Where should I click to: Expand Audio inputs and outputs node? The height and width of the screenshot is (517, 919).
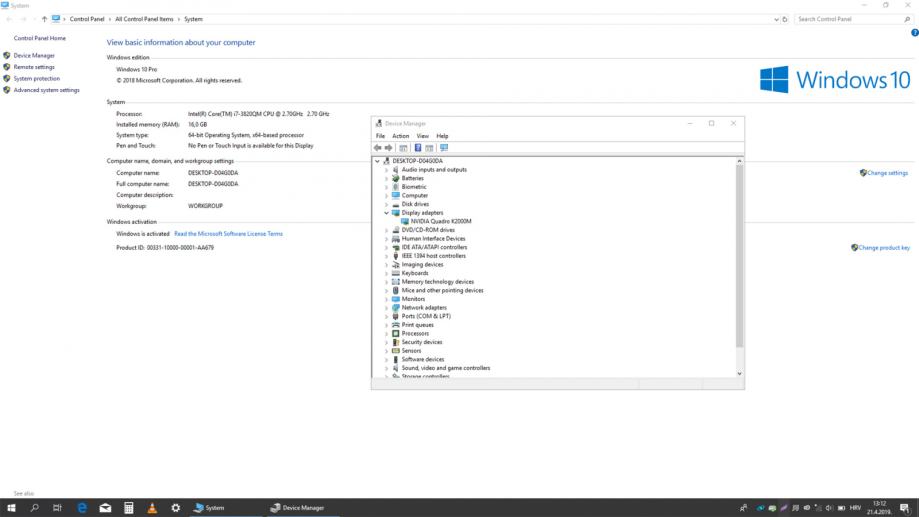click(386, 170)
